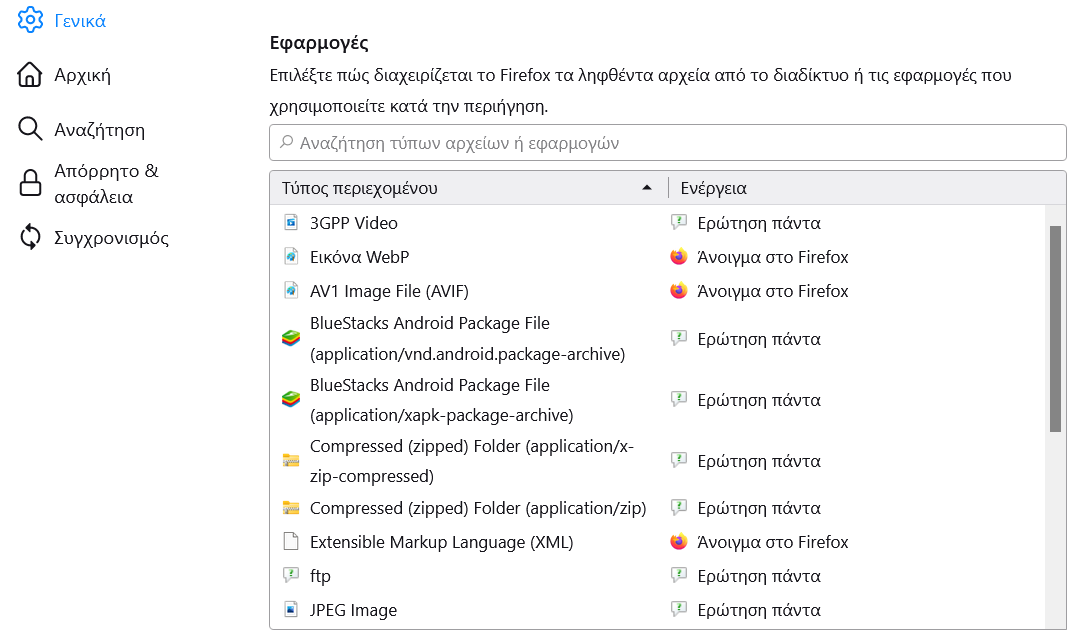Open action dropdown for AV1 Image File
The height and width of the screenshot is (643, 1081).
pos(855,291)
